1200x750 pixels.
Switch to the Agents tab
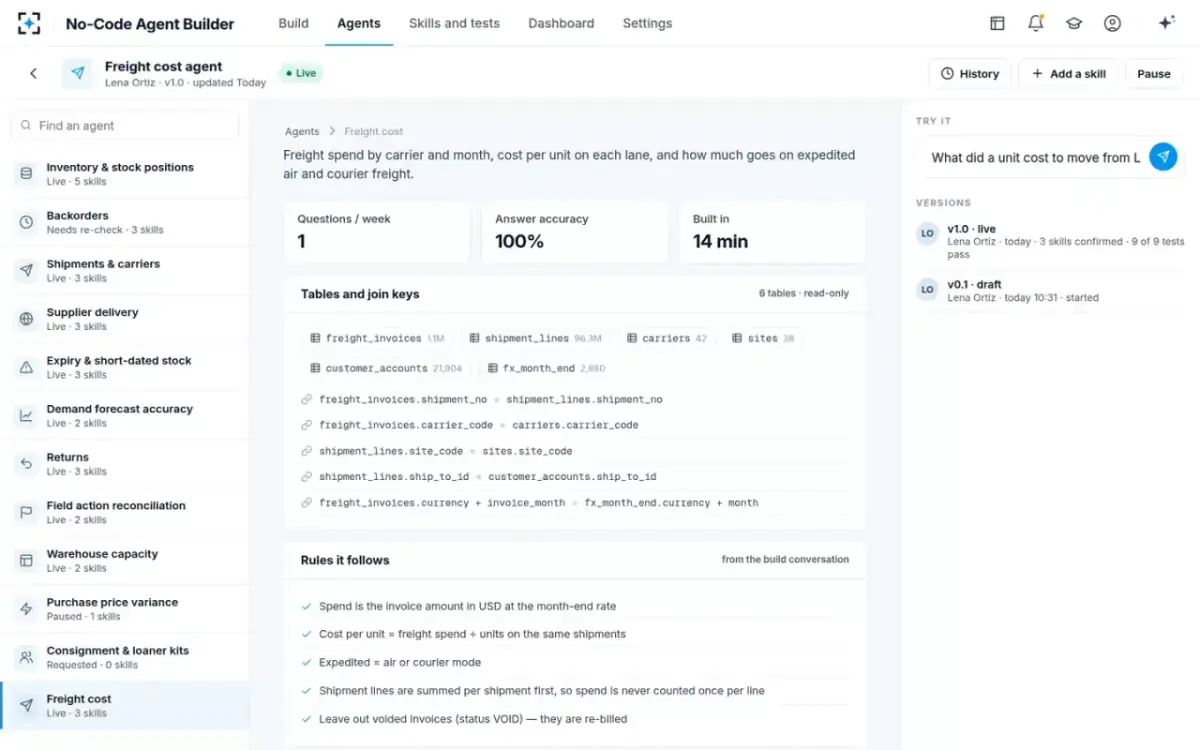pyautogui.click(x=359, y=23)
